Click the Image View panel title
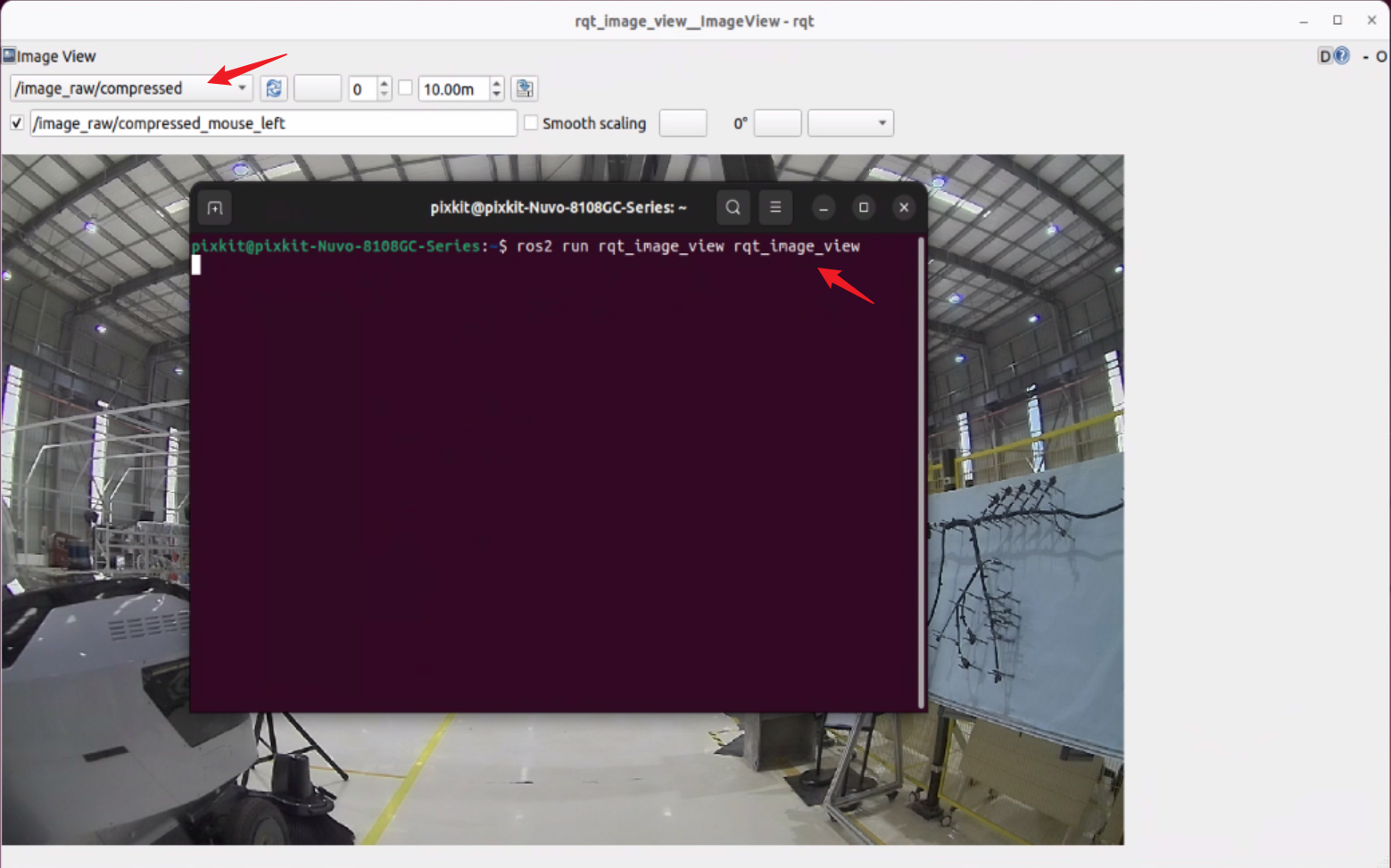 tap(56, 56)
